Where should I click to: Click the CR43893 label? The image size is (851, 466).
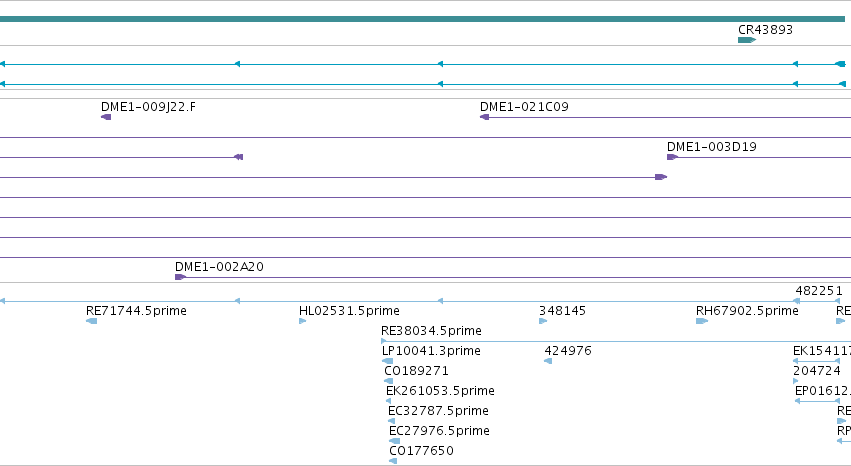coord(765,30)
